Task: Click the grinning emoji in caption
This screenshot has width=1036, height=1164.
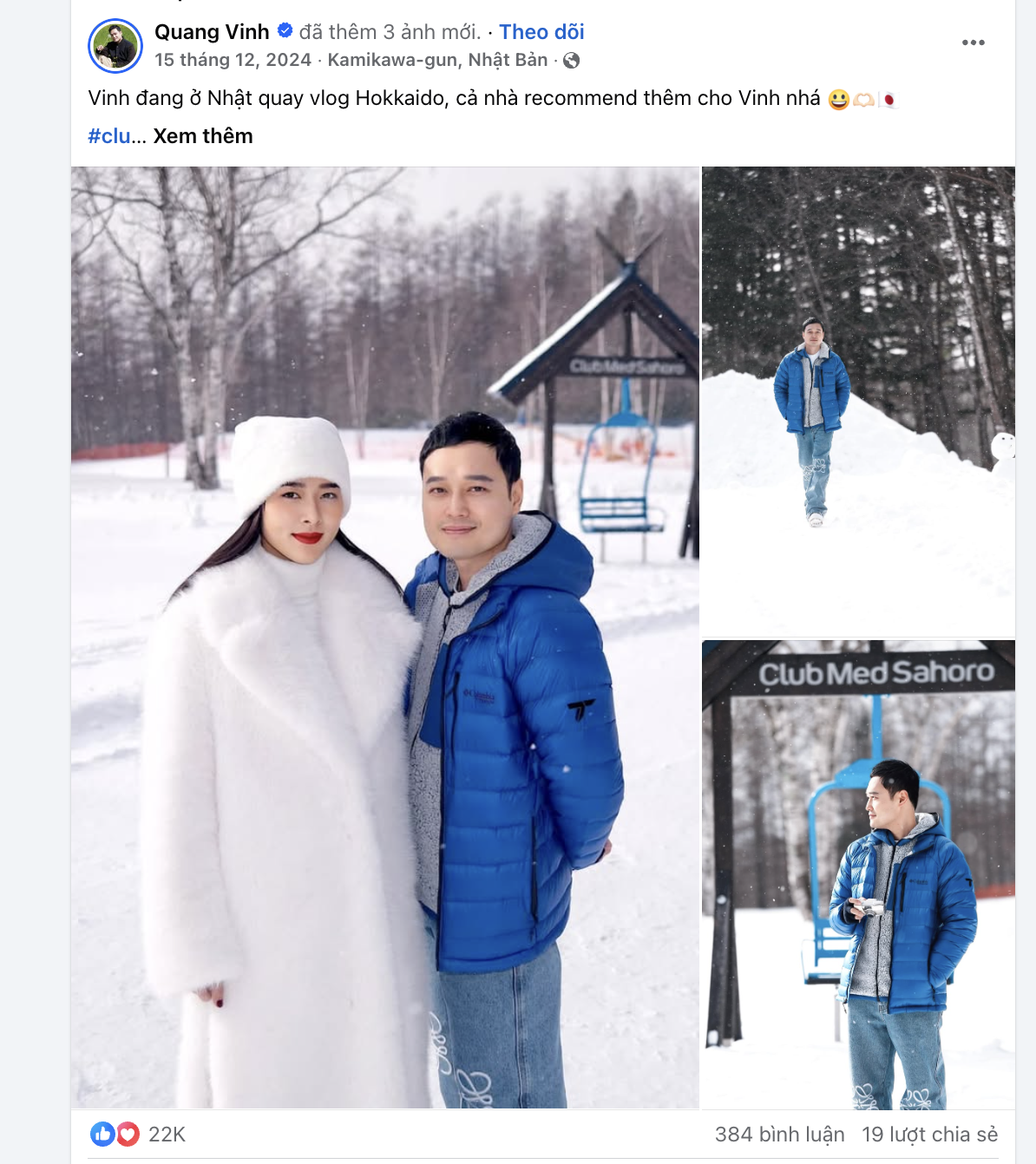Action: click(x=838, y=100)
